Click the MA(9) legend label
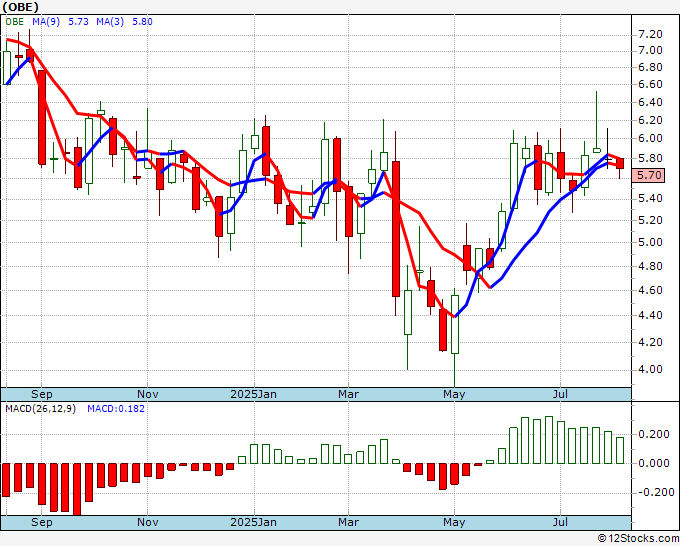This screenshot has width=680, height=546. click(x=46, y=22)
